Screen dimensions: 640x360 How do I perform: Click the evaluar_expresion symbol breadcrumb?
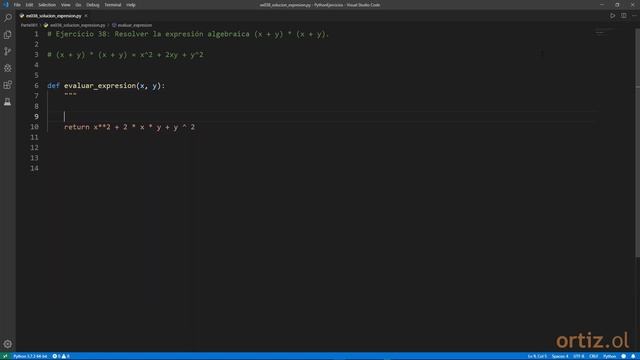click(x=135, y=25)
